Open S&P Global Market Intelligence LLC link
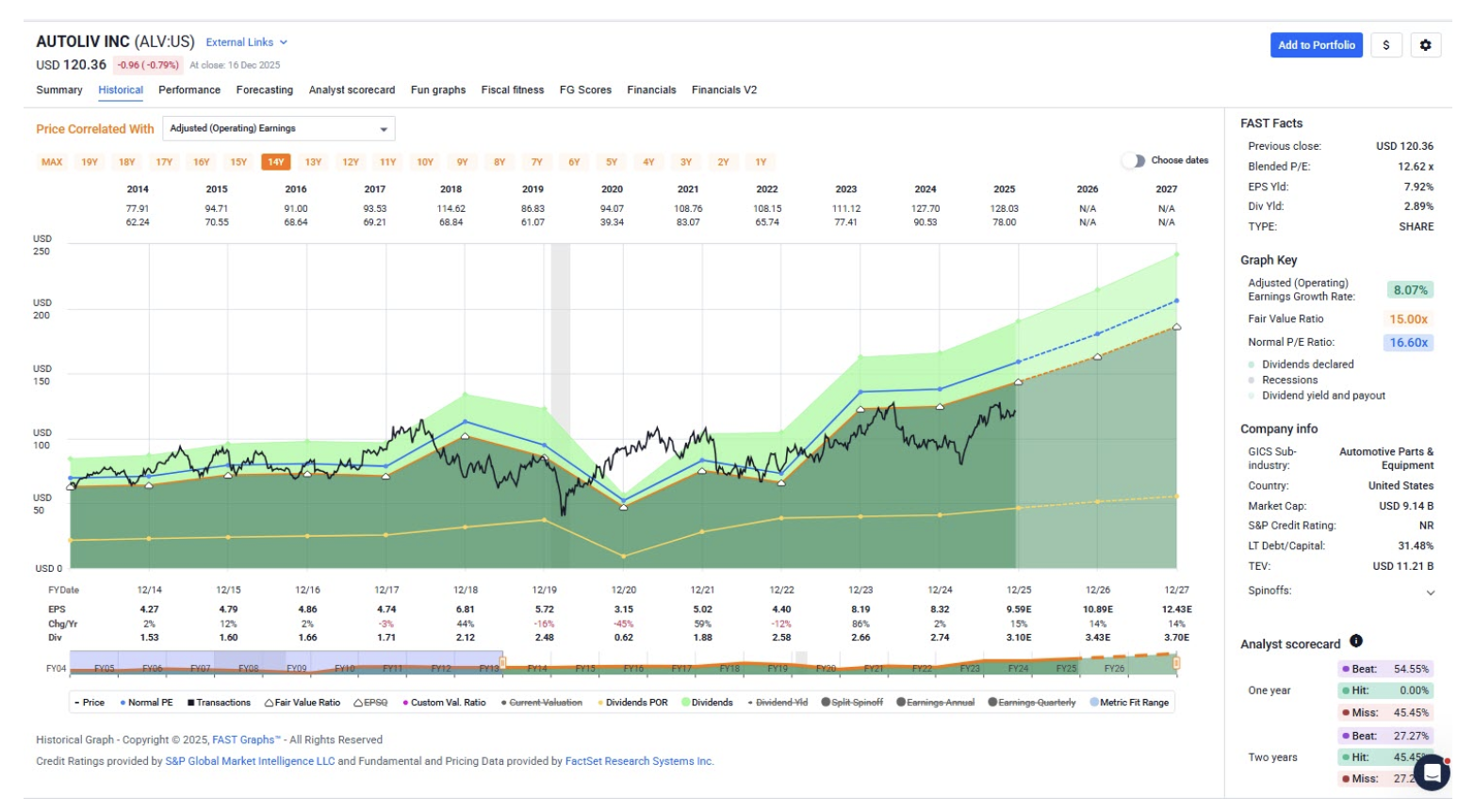Viewport: 1474px width, 812px height. point(250,761)
